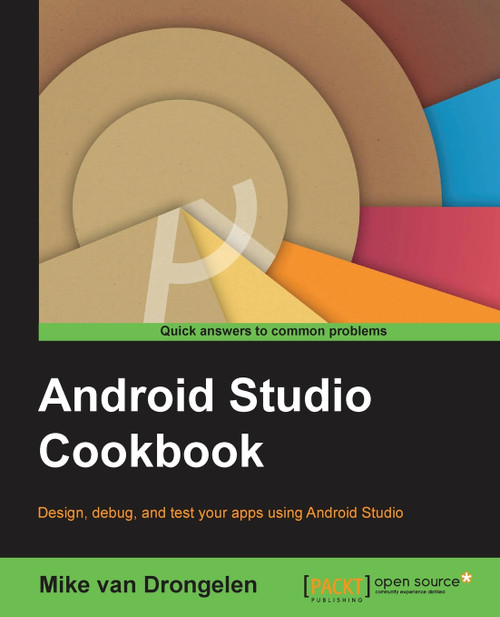The height and width of the screenshot is (617, 500).
Task: Click the Packt Publishing logo
Action: point(337,589)
